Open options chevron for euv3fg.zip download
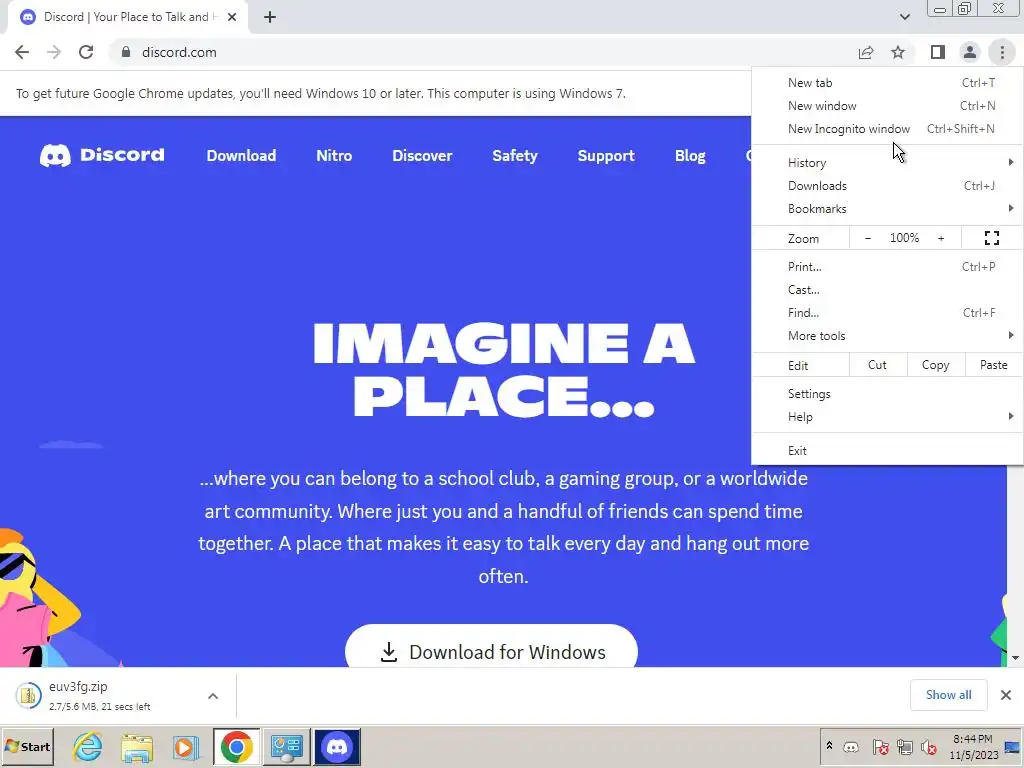1024x768 pixels. click(x=213, y=696)
